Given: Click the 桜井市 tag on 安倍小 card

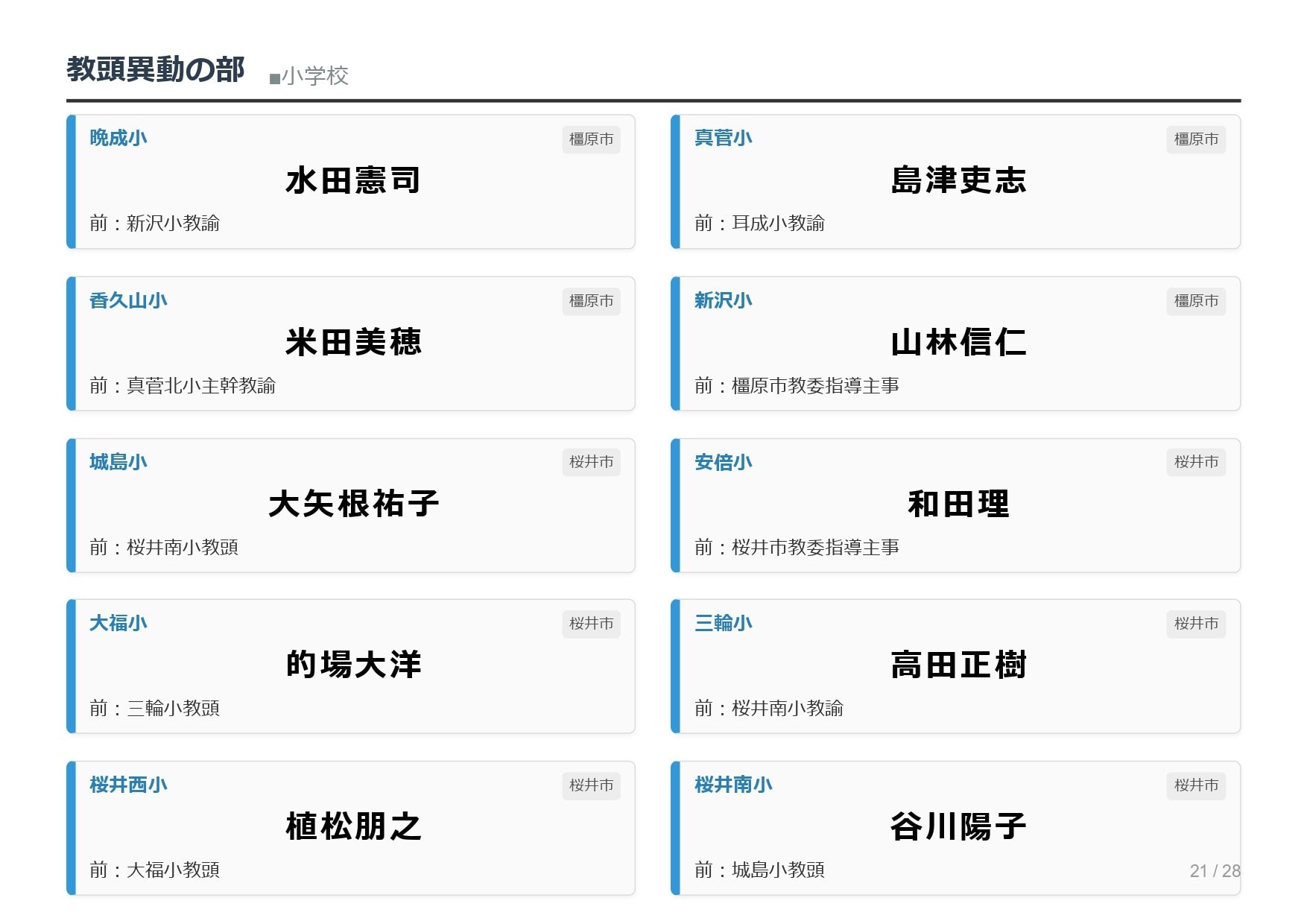Looking at the screenshot, I should pos(1195,463).
